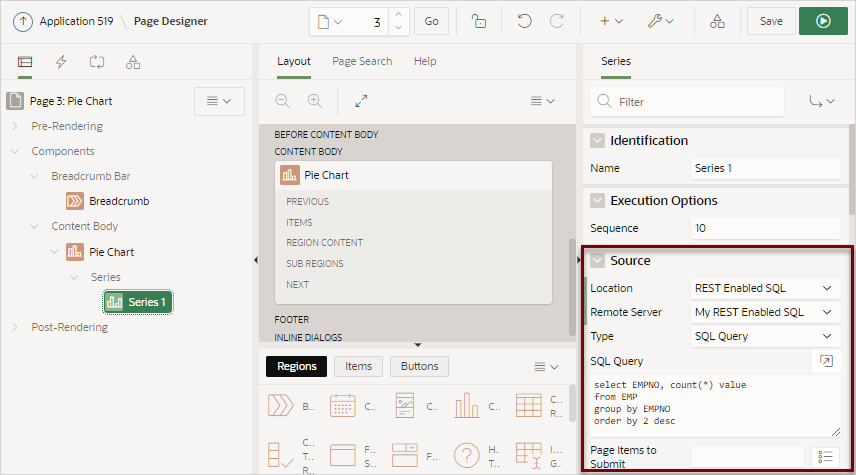Select Series 1 in the tree

pos(138,302)
